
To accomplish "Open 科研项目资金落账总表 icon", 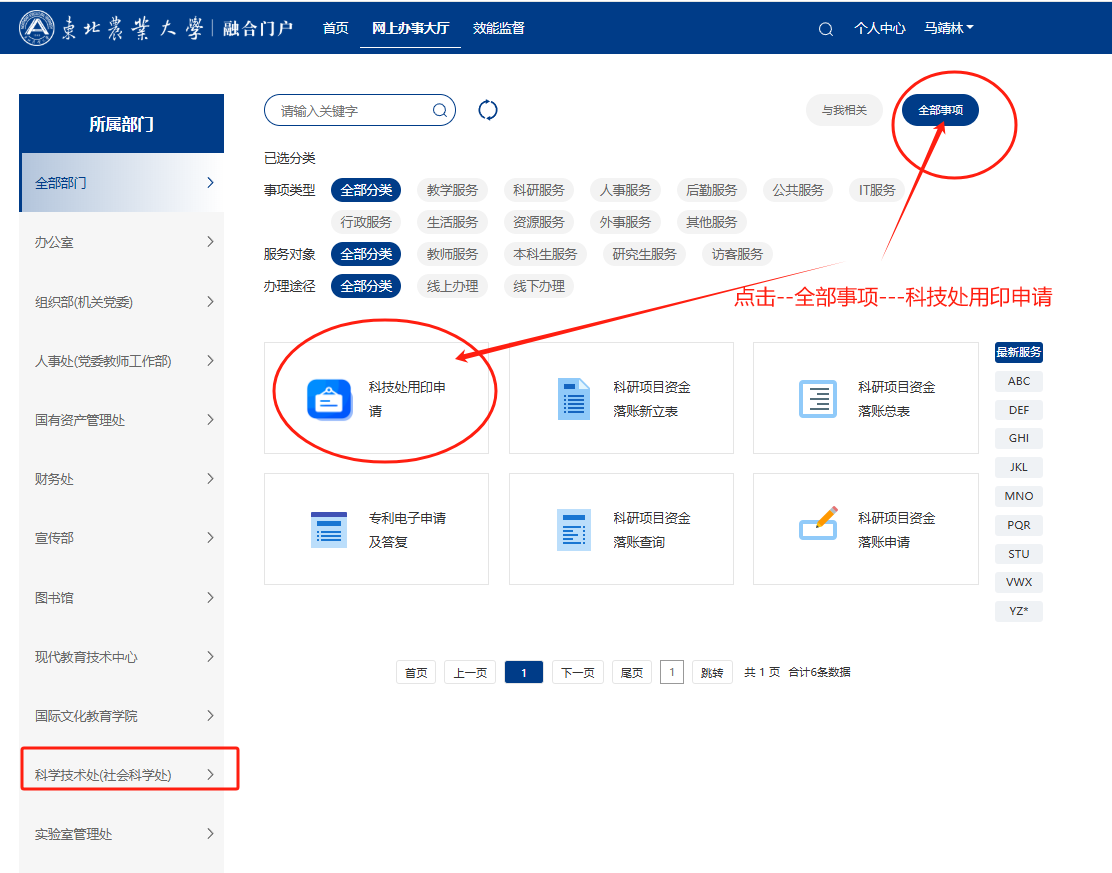I will point(818,399).
